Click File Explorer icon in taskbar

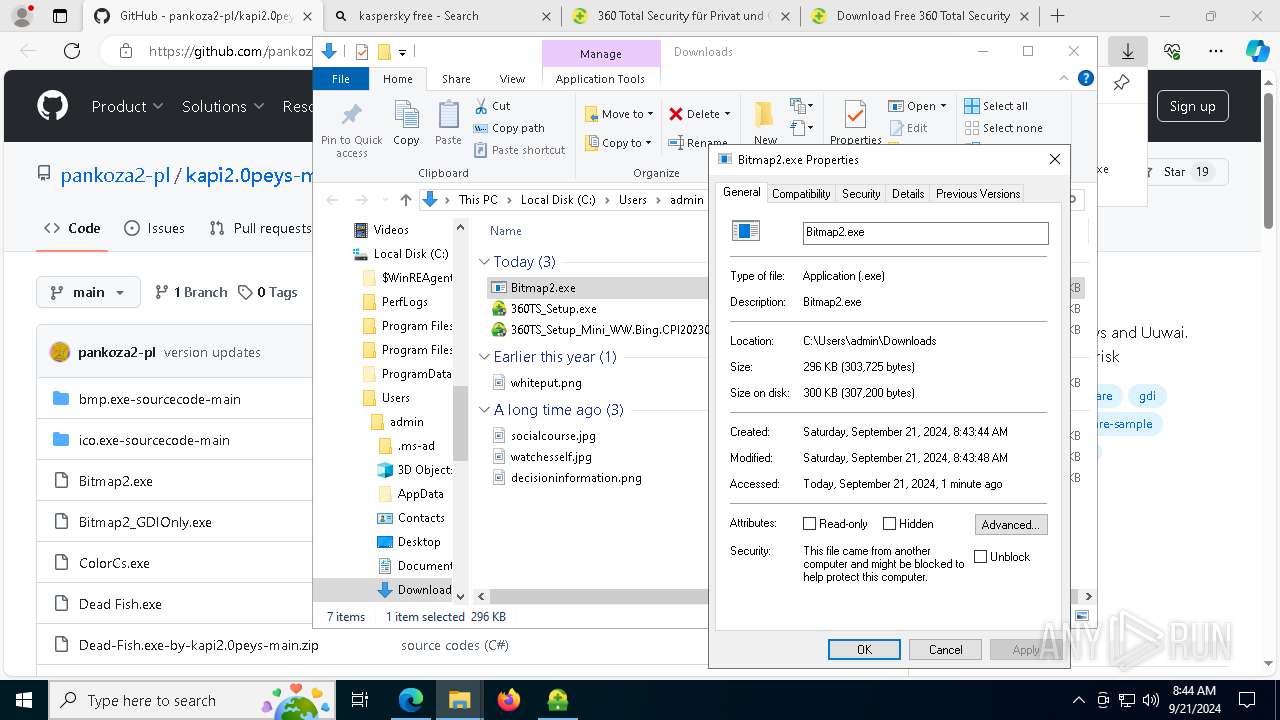460,700
